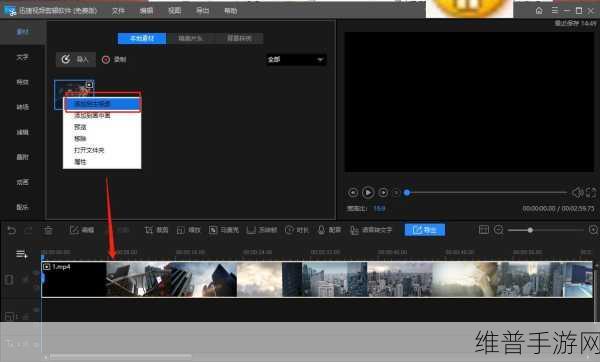Choose 添加到画中画 from the context menu
Screen dimensions: 600x362
(92, 115)
